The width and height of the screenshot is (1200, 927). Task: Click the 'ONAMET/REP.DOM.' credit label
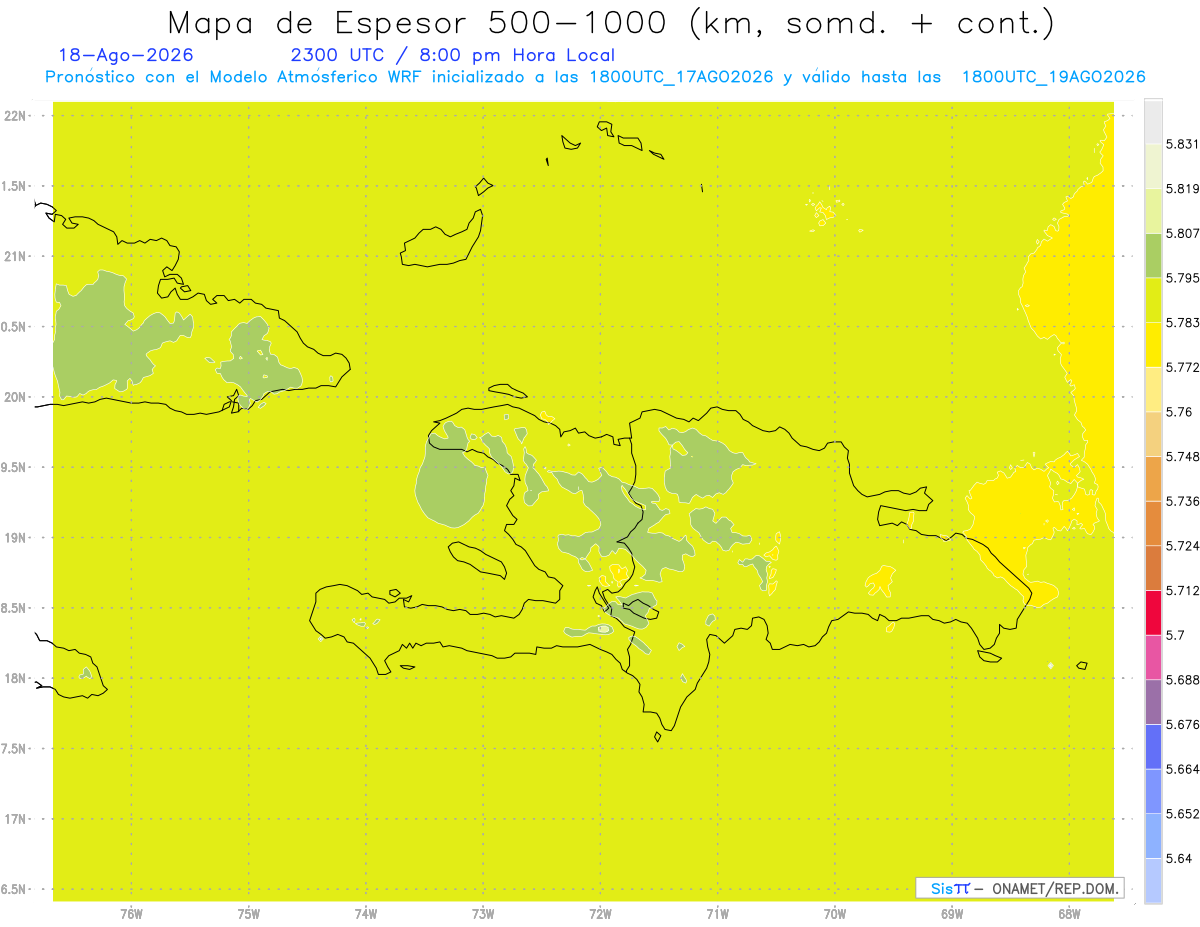1057,888
